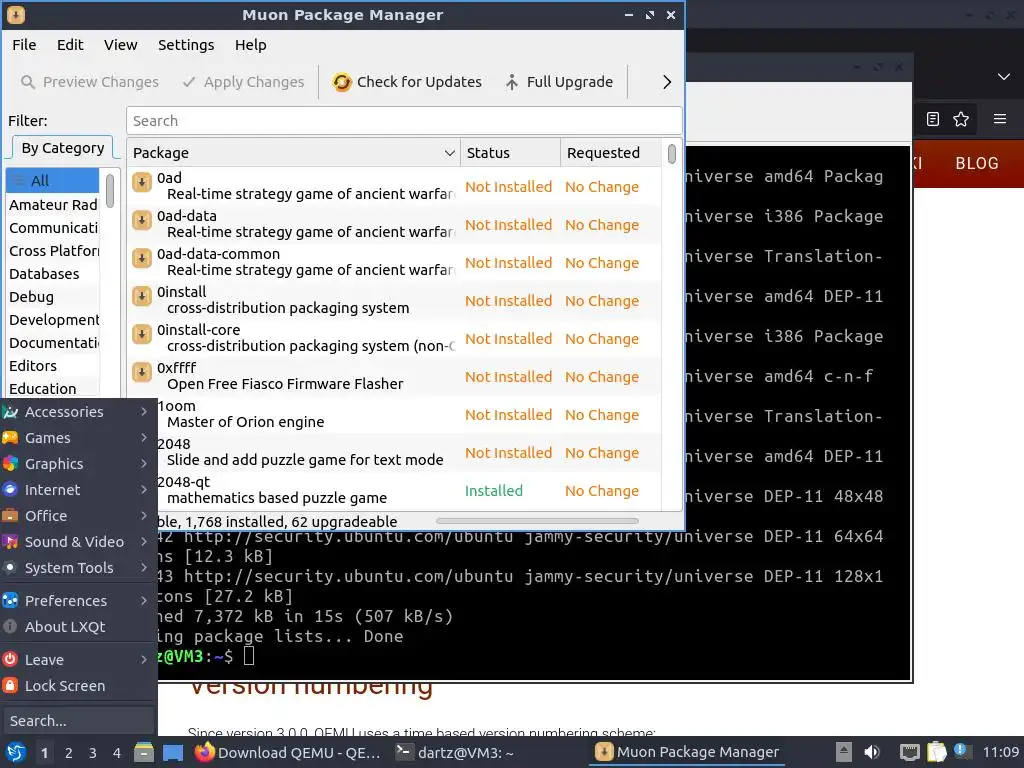Select the Editors category
Screen dimensions: 1024x768
pyautogui.click(x=52, y=366)
